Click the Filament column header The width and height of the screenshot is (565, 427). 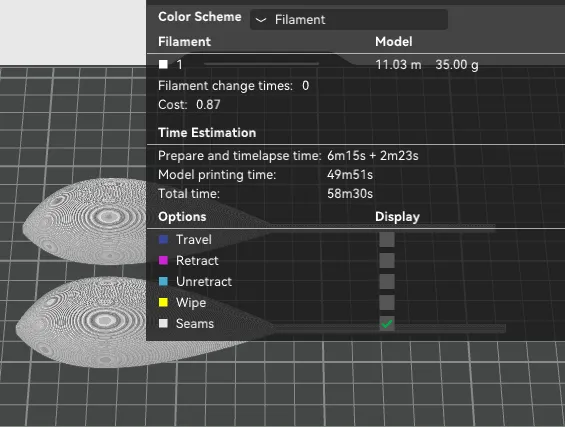[x=184, y=41]
